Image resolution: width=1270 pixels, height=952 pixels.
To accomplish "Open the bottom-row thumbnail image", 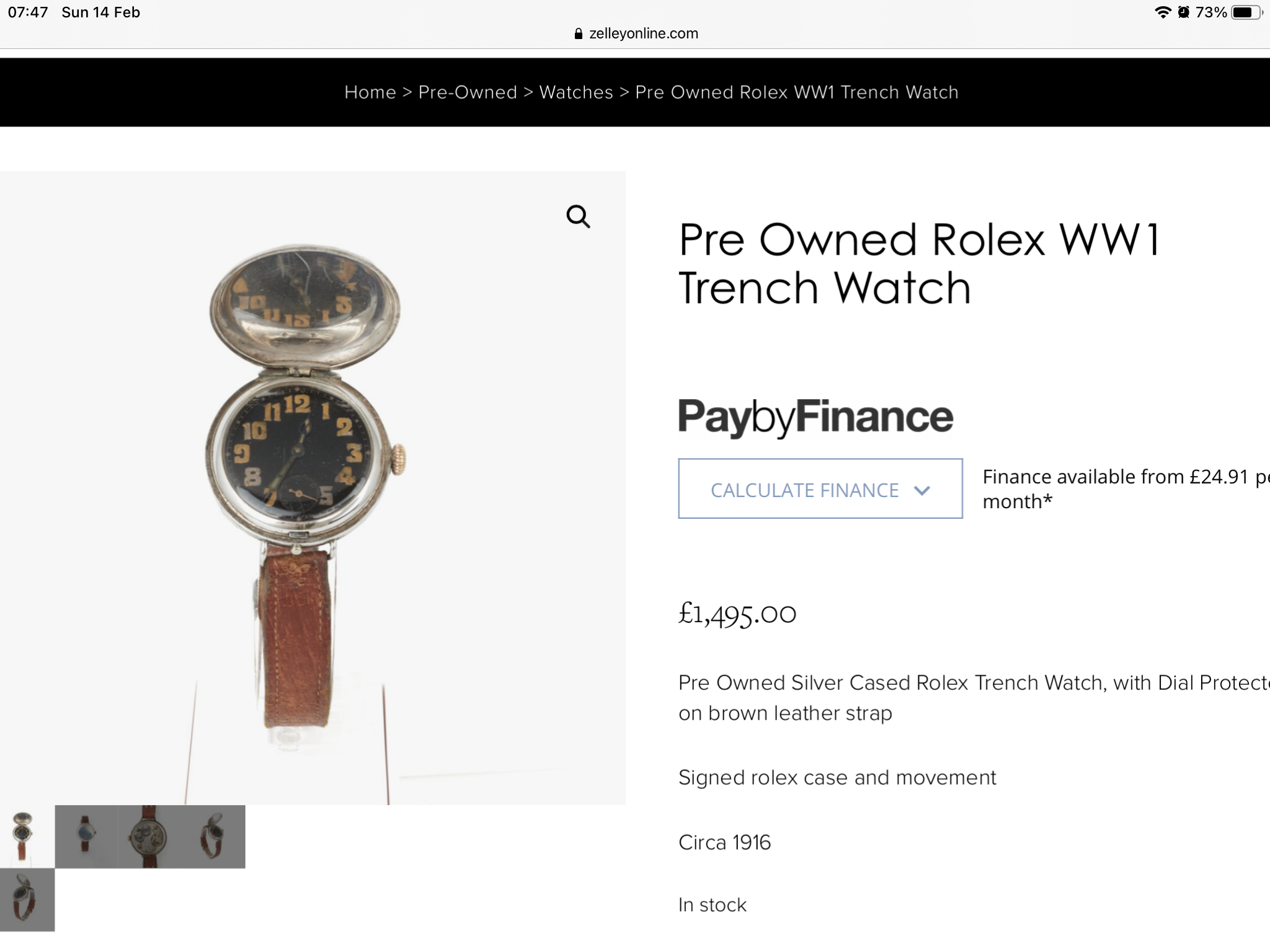I will (27, 899).
